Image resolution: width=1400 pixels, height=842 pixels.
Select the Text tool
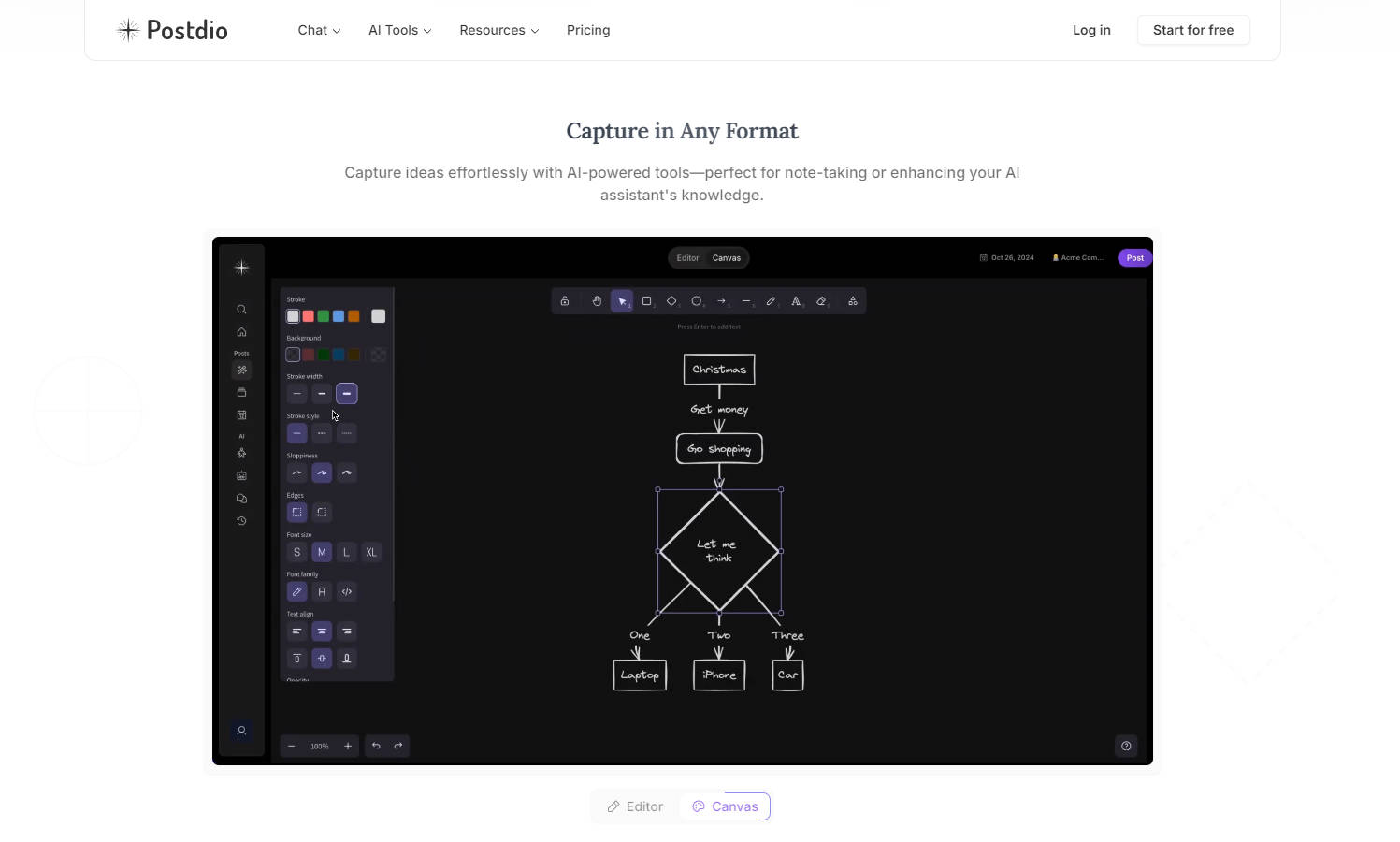(x=796, y=301)
